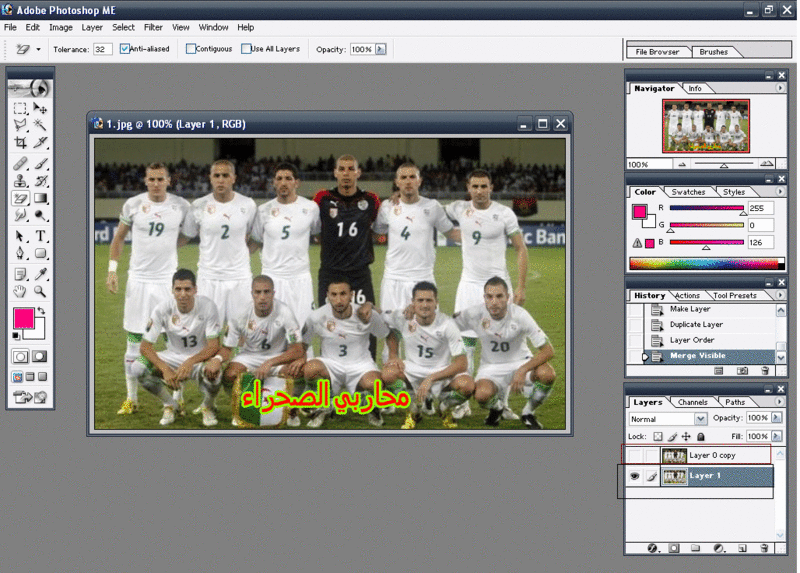Open the File Browser tab
The image size is (800, 573).
pos(657,52)
